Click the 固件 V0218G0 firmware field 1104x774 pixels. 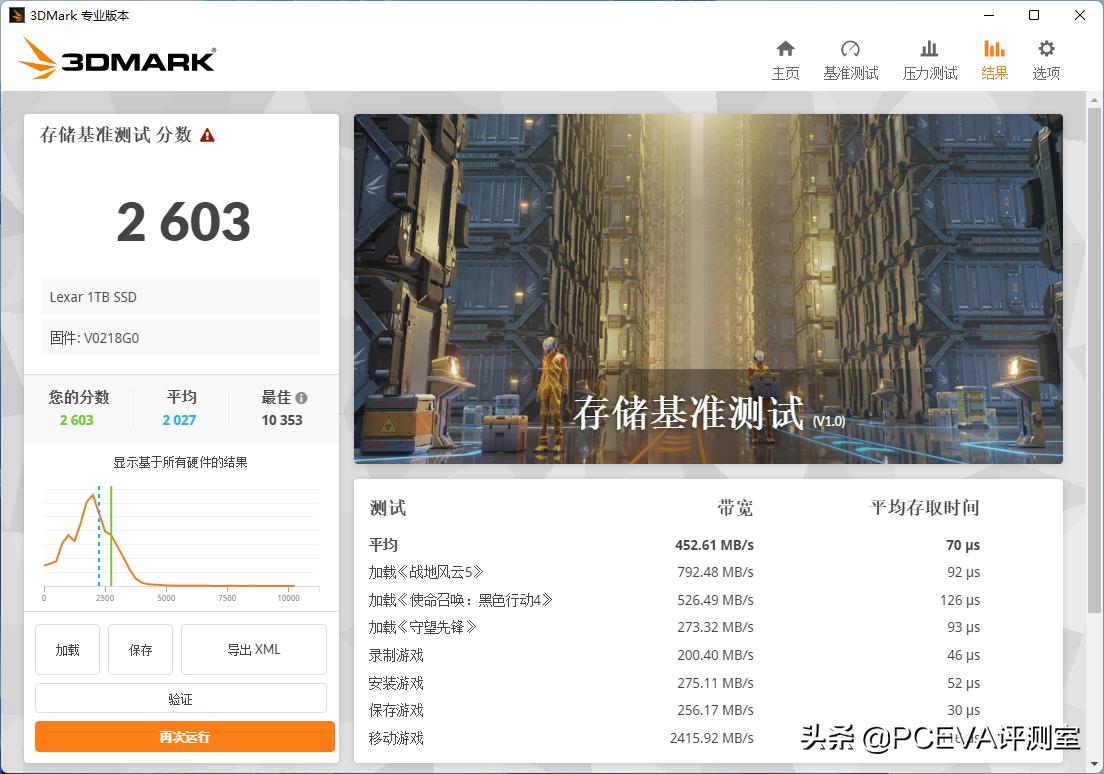tap(180, 337)
